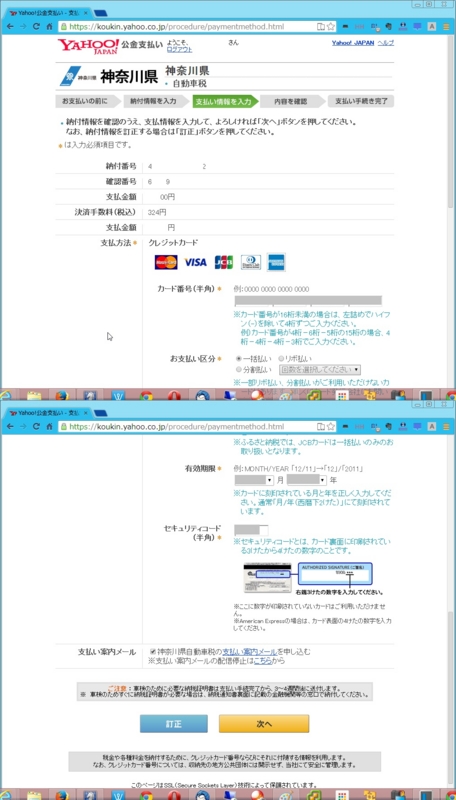
Task: Click Chrome icon left of Opera in lower taskbar
Action: click(146, 795)
